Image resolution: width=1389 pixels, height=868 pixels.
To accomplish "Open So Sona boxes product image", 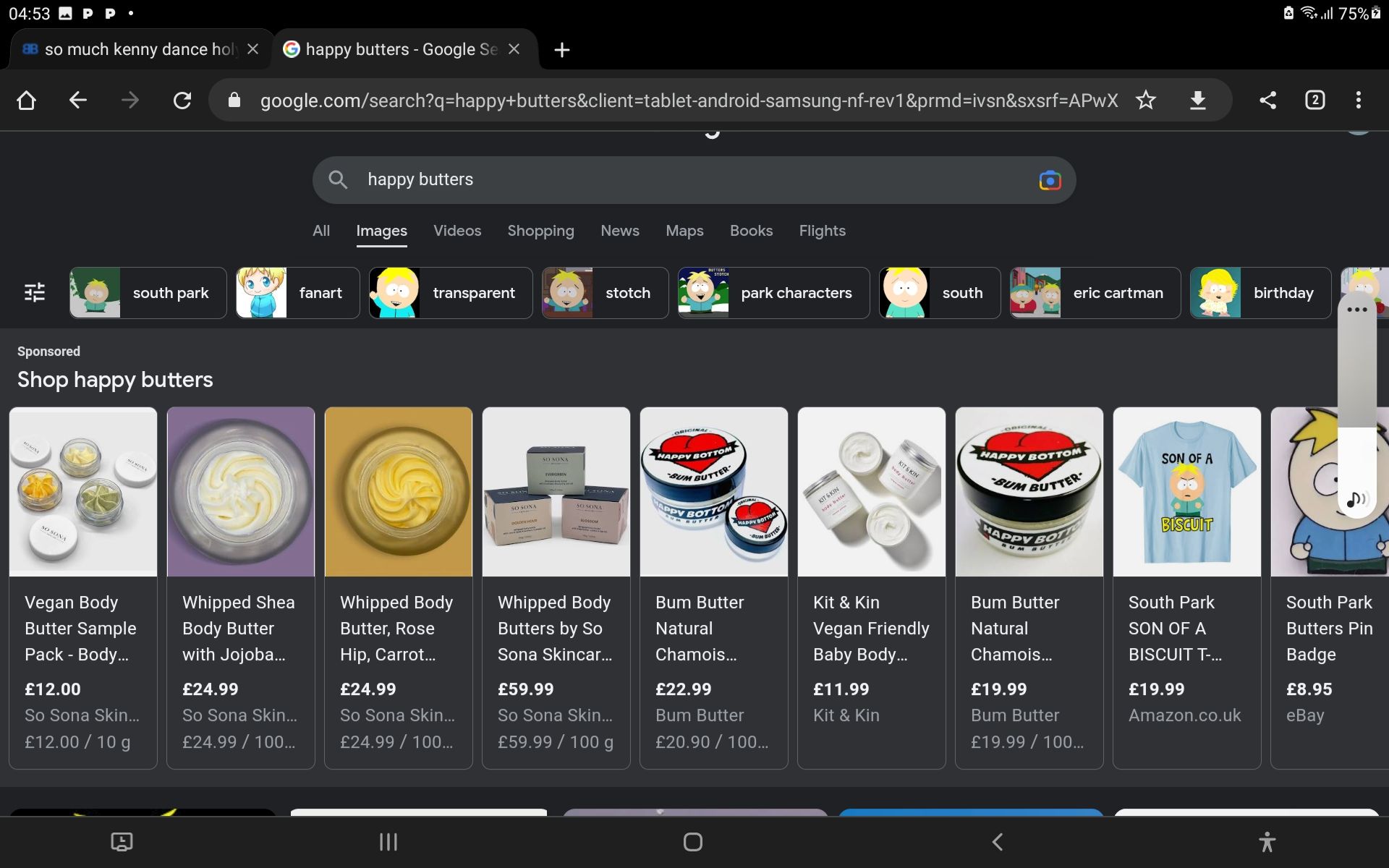I will click(556, 492).
